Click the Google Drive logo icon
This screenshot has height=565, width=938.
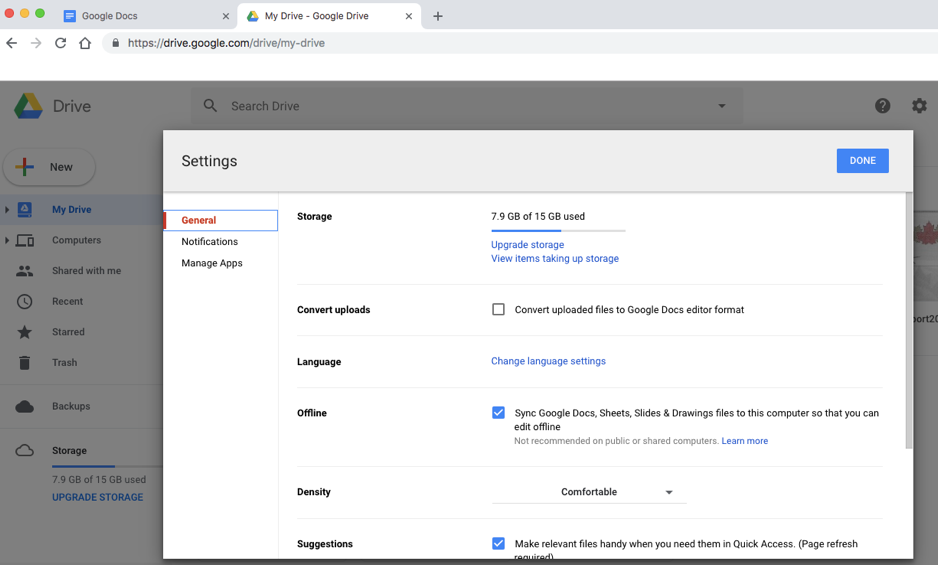click(x=28, y=106)
